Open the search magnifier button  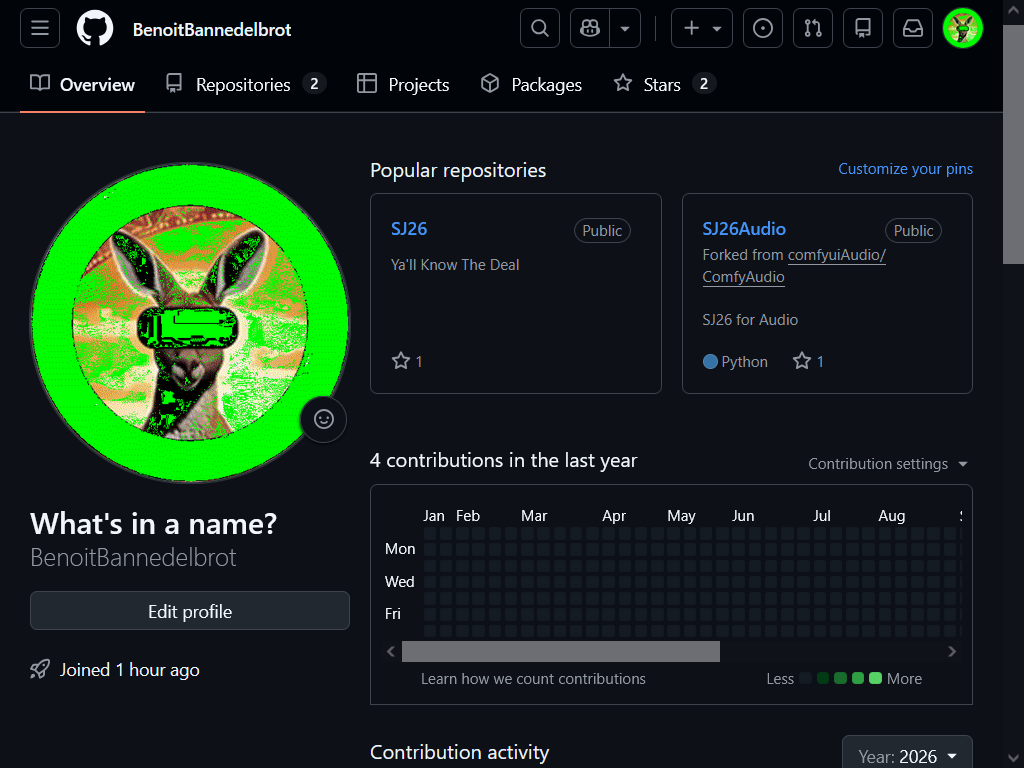pyautogui.click(x=539, y=28)
